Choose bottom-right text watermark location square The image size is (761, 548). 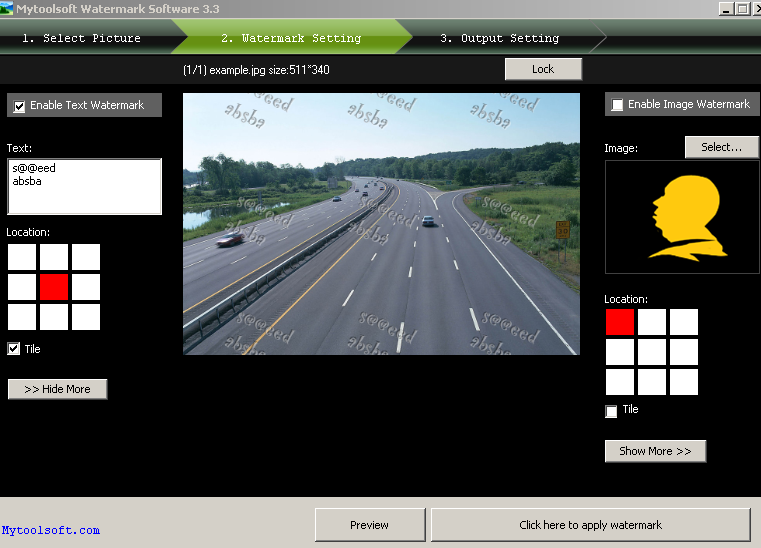tap(86, 318)
